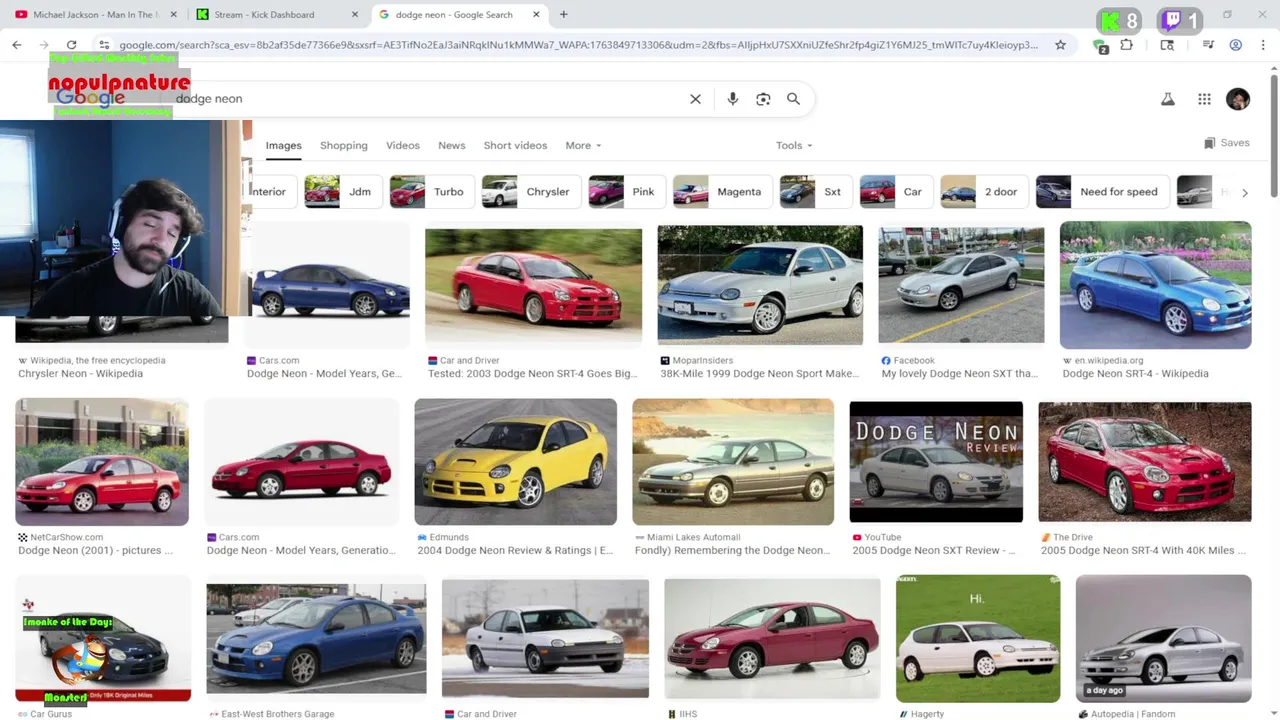Open yellow Neon Edmunds image
Image resolution: width=1280 pixels, height=720 pixels.
click(516, 462)
